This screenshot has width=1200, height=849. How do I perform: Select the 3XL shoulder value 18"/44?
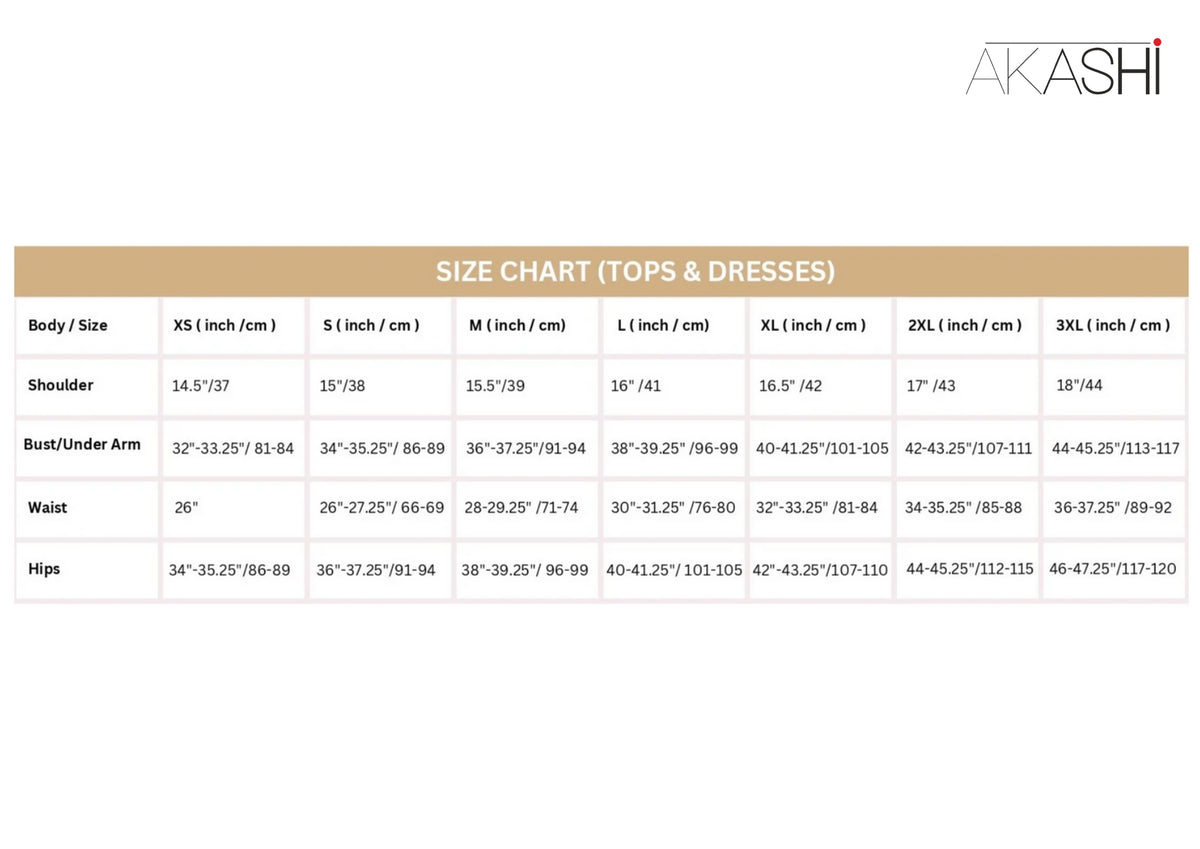coord(1079,385)
